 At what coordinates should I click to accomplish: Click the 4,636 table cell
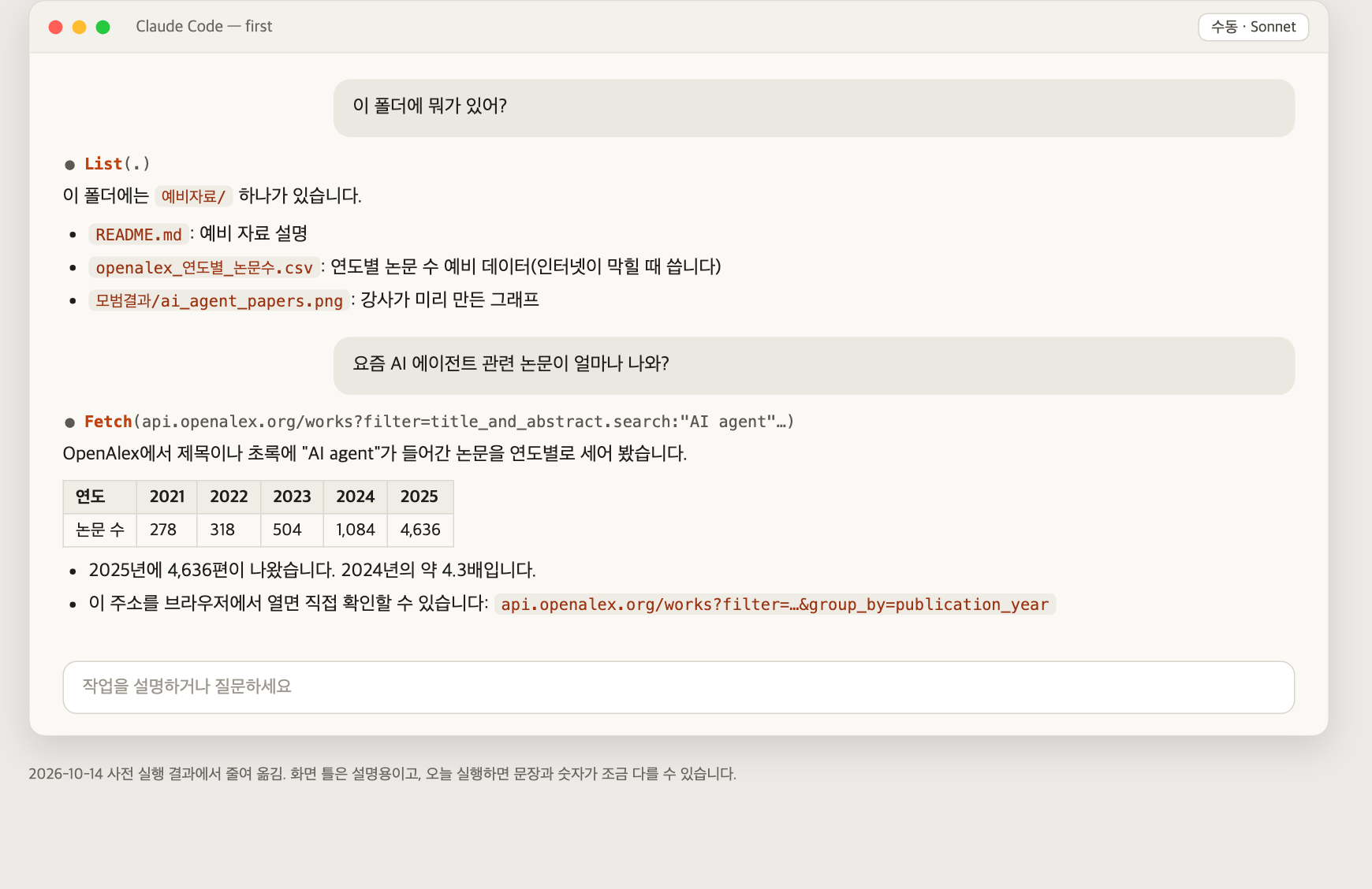tap(419, 530)
